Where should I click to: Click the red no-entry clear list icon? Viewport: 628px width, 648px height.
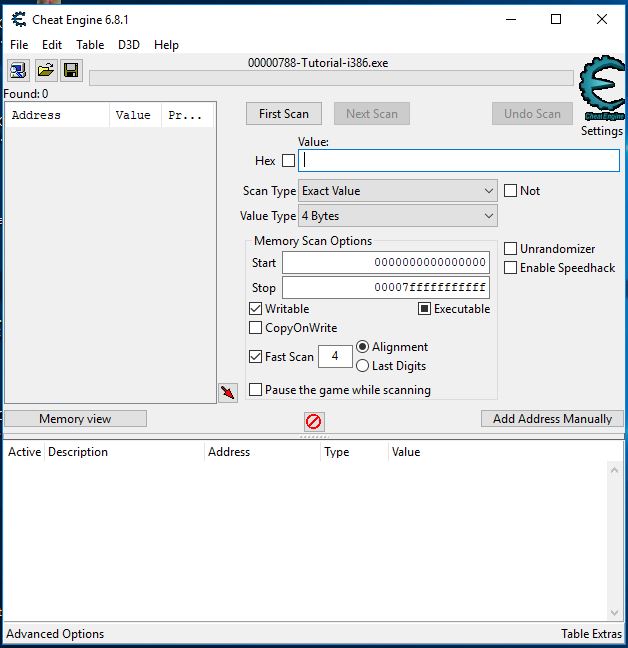point(314,422)
